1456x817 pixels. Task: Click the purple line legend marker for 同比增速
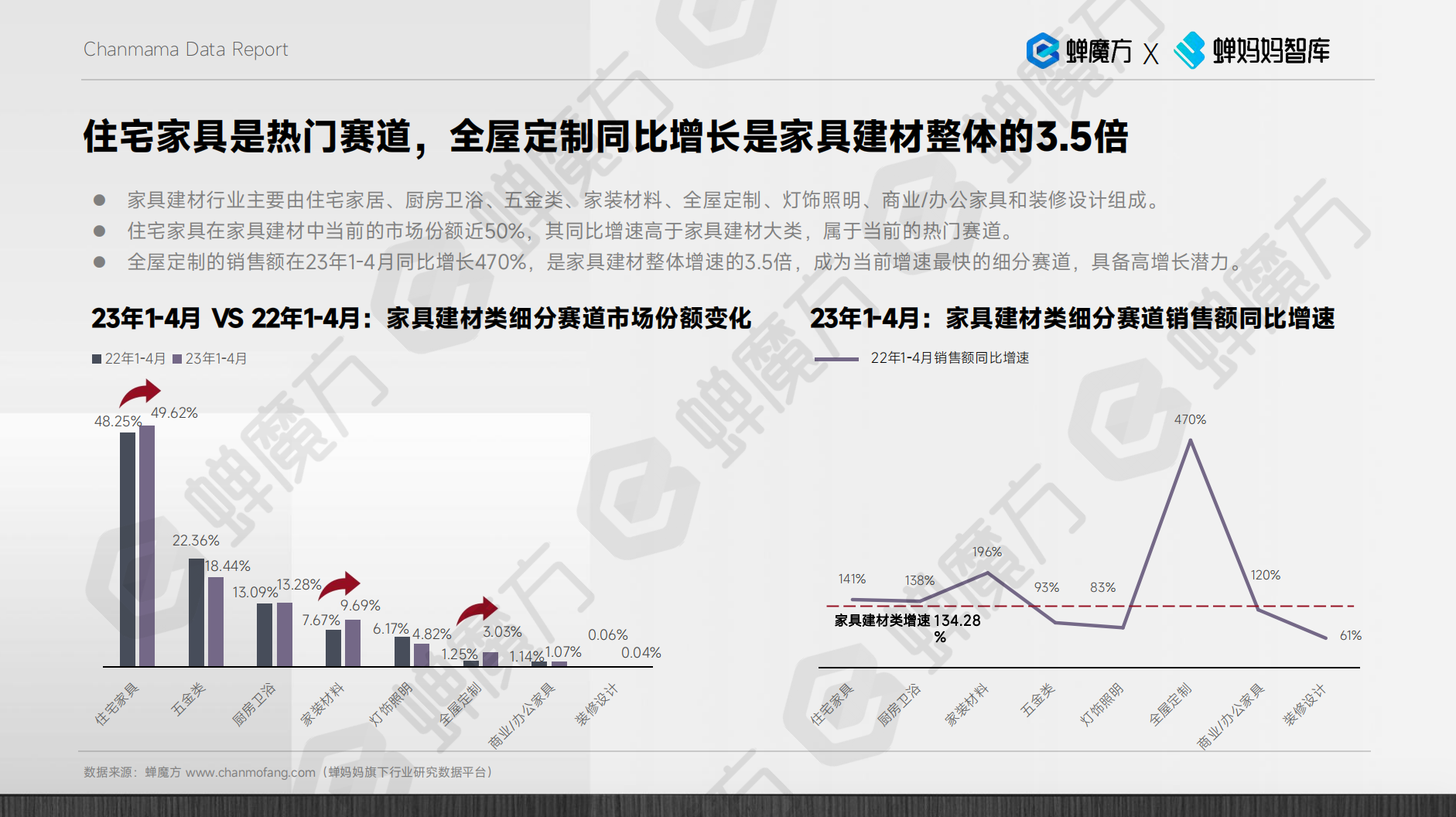(836, 359)
